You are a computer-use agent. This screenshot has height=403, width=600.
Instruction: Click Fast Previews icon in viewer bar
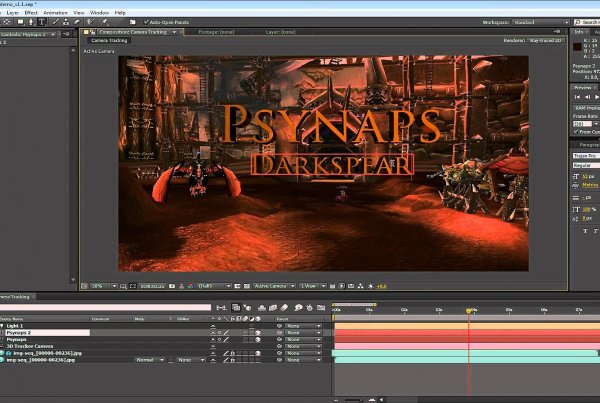coord(341,286)
